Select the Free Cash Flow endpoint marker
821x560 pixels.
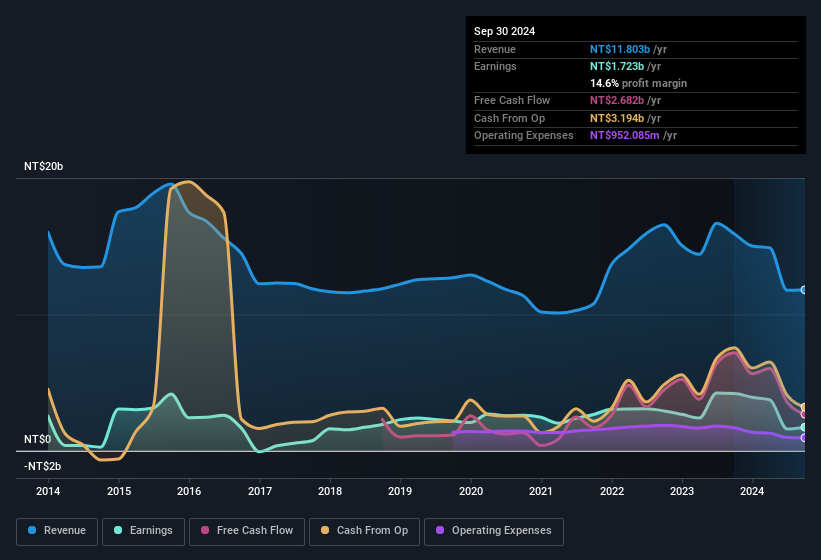(x=804, y=415)
